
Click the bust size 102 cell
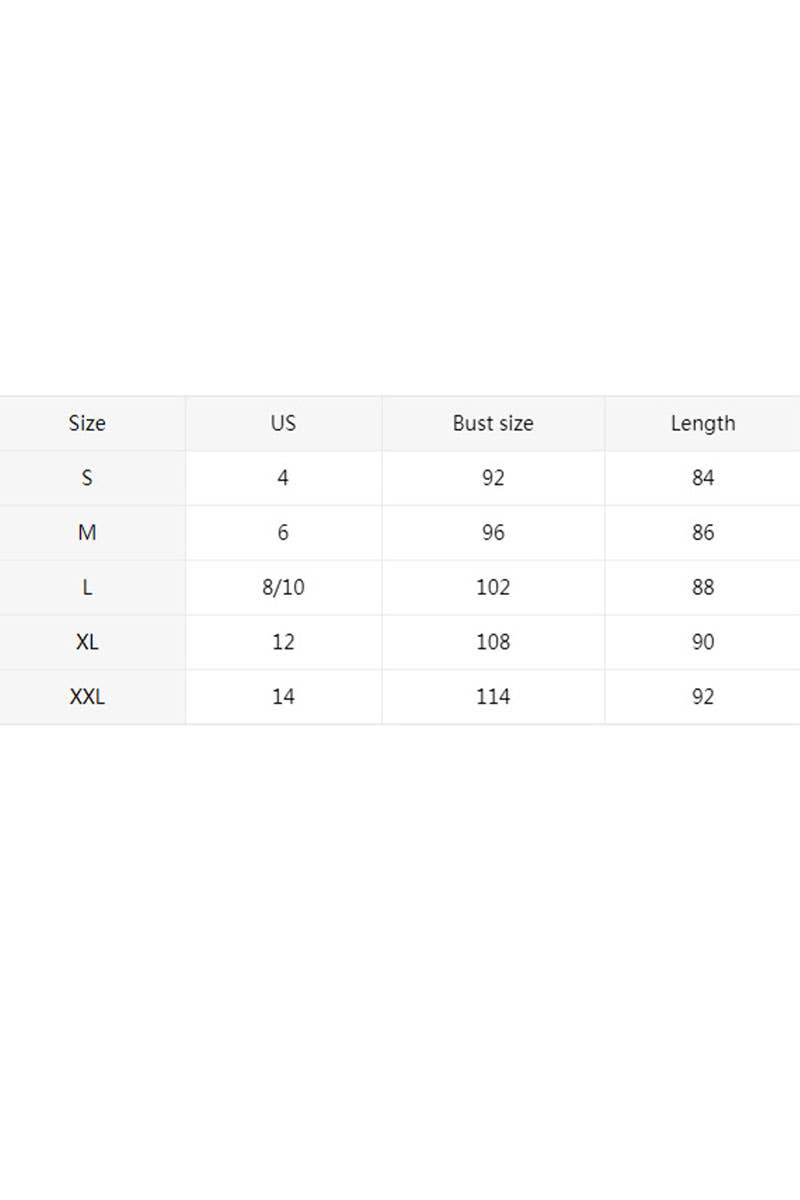tap(493, 588)
